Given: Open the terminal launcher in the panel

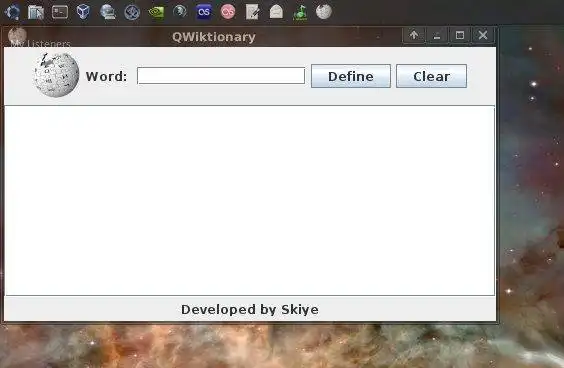Looking at the screenshot, I should (x=60, y=12).
